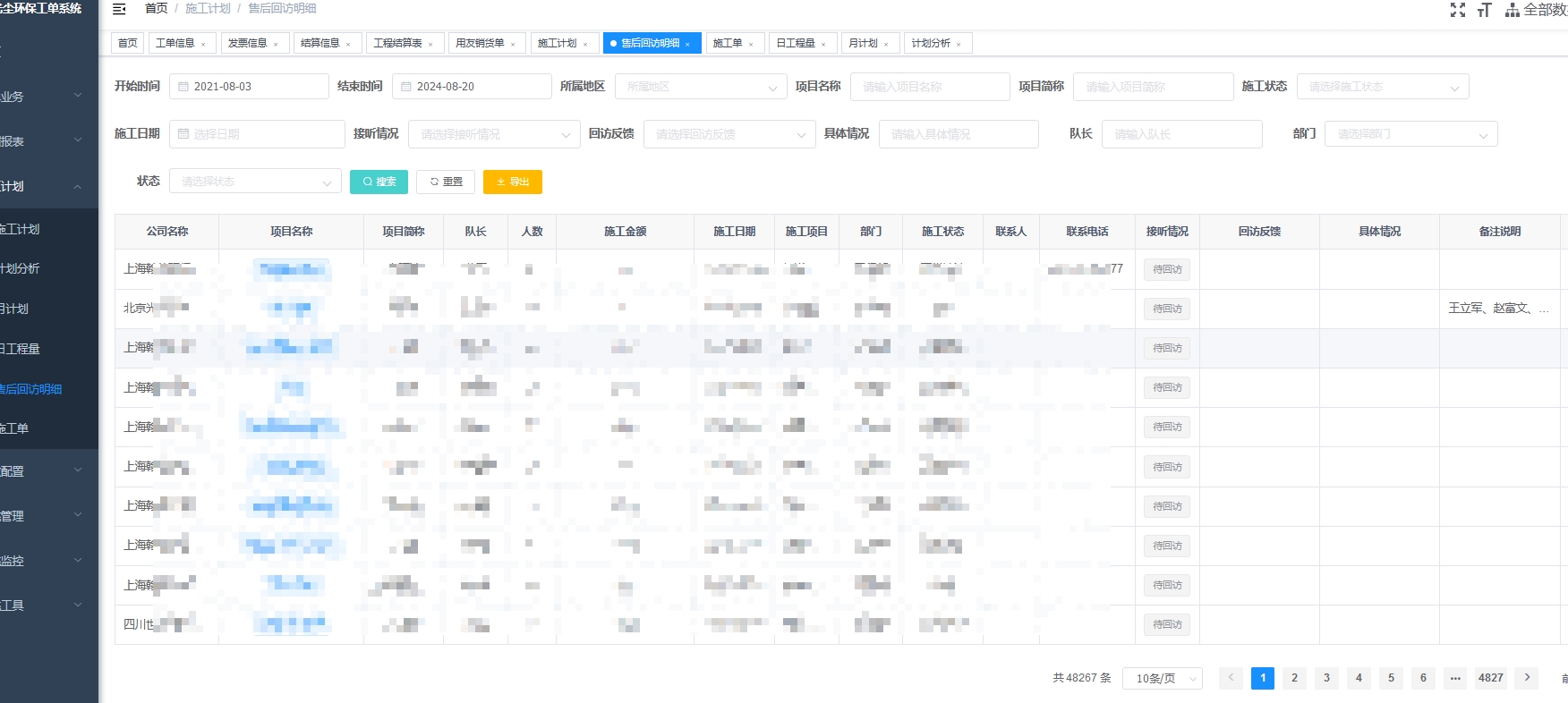Switch to the 首页 tab
This screenshot has width=1568, height=703.
tap(128, 43)
